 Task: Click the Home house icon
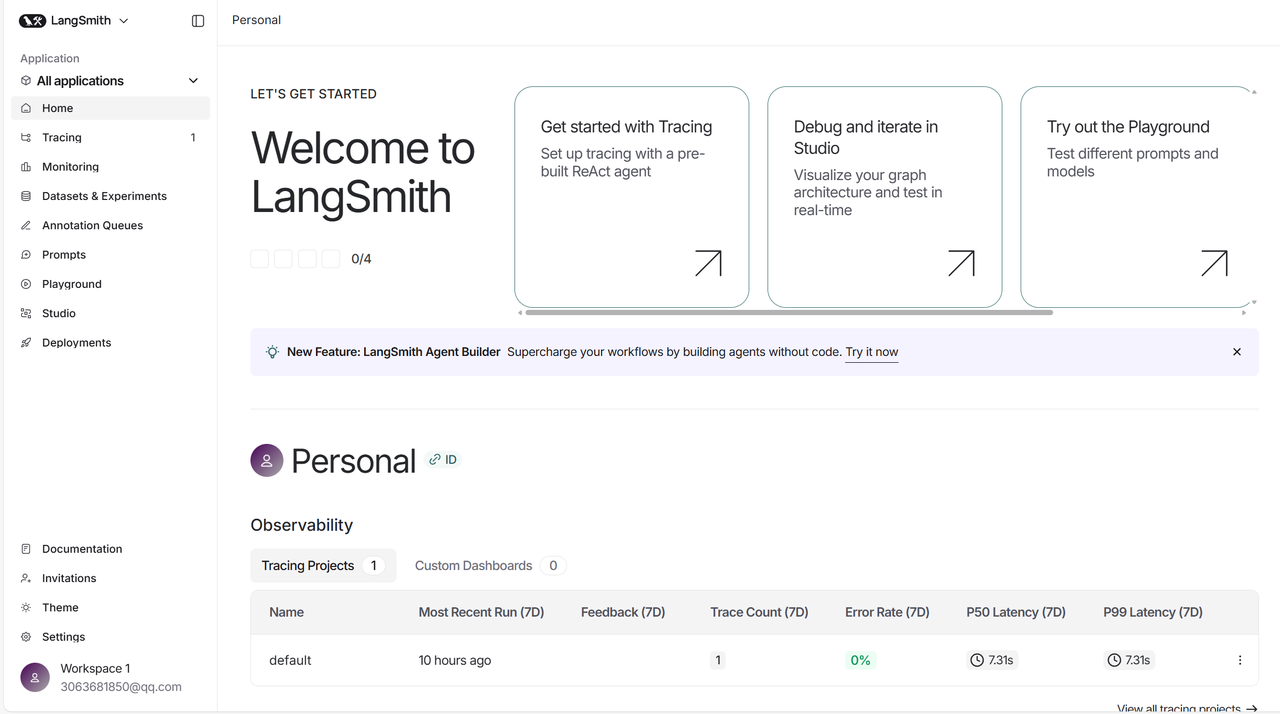tap(26, 108)
